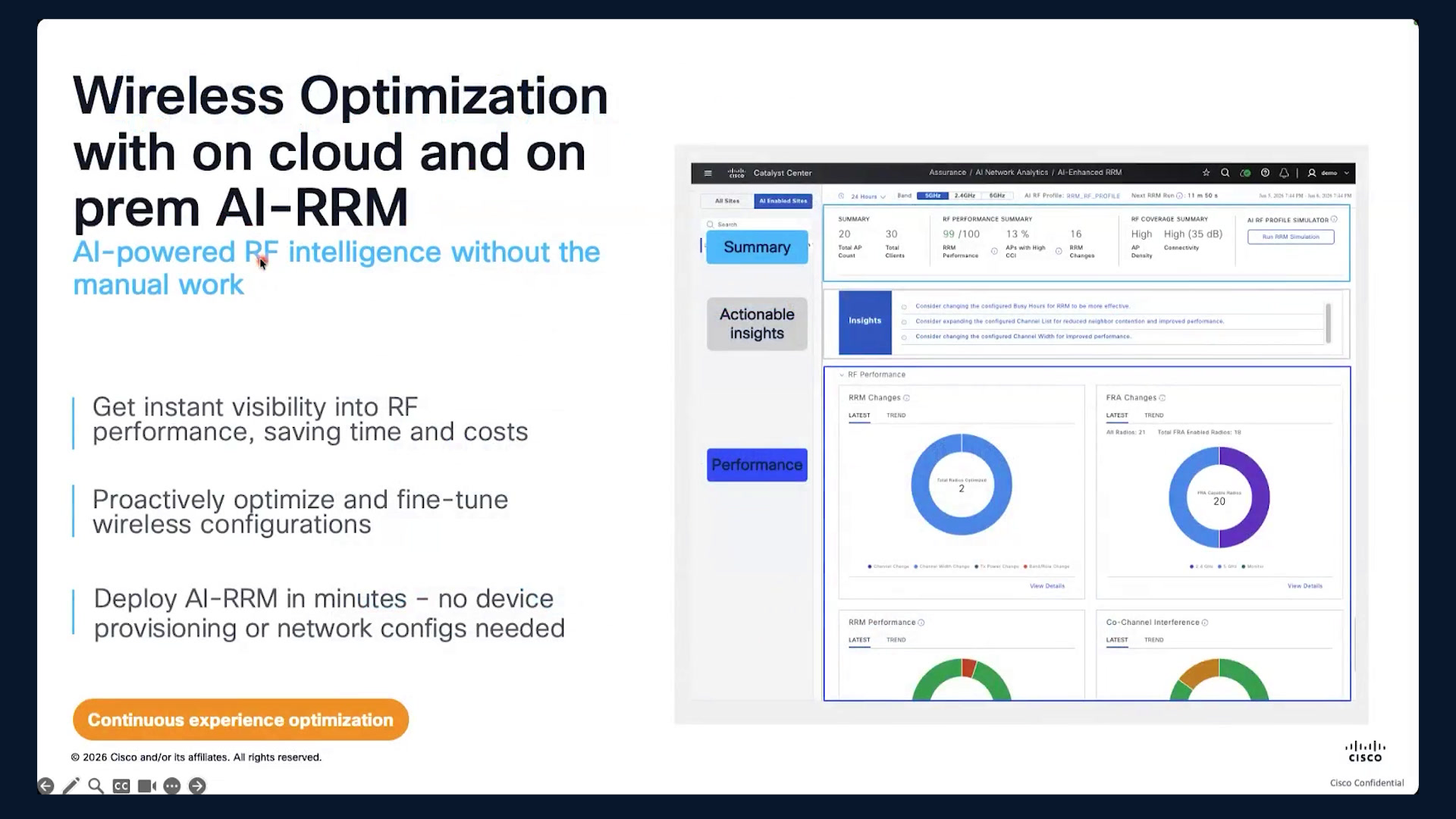The image size is (1456, 819).
Task: Click the Continuous experience optimization button
Action: [240, 720]
